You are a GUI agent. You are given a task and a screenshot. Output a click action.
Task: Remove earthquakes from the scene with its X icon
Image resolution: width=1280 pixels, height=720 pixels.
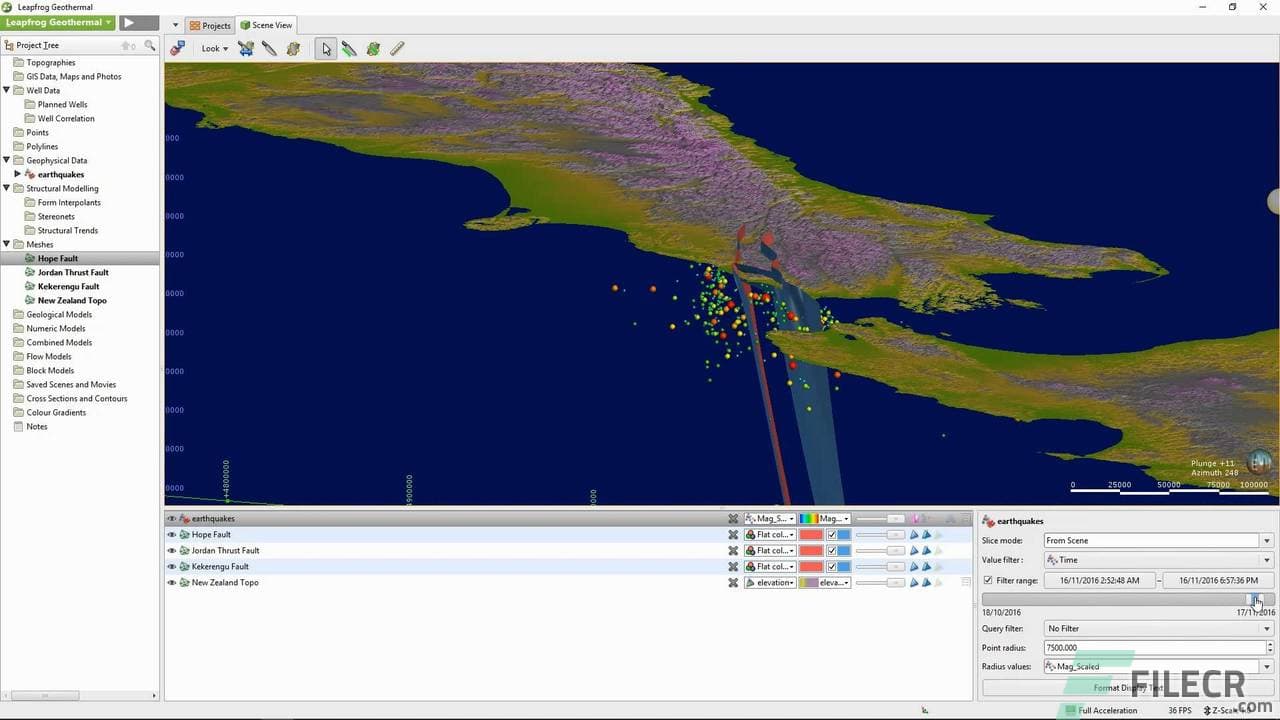(x=733, y=518)
